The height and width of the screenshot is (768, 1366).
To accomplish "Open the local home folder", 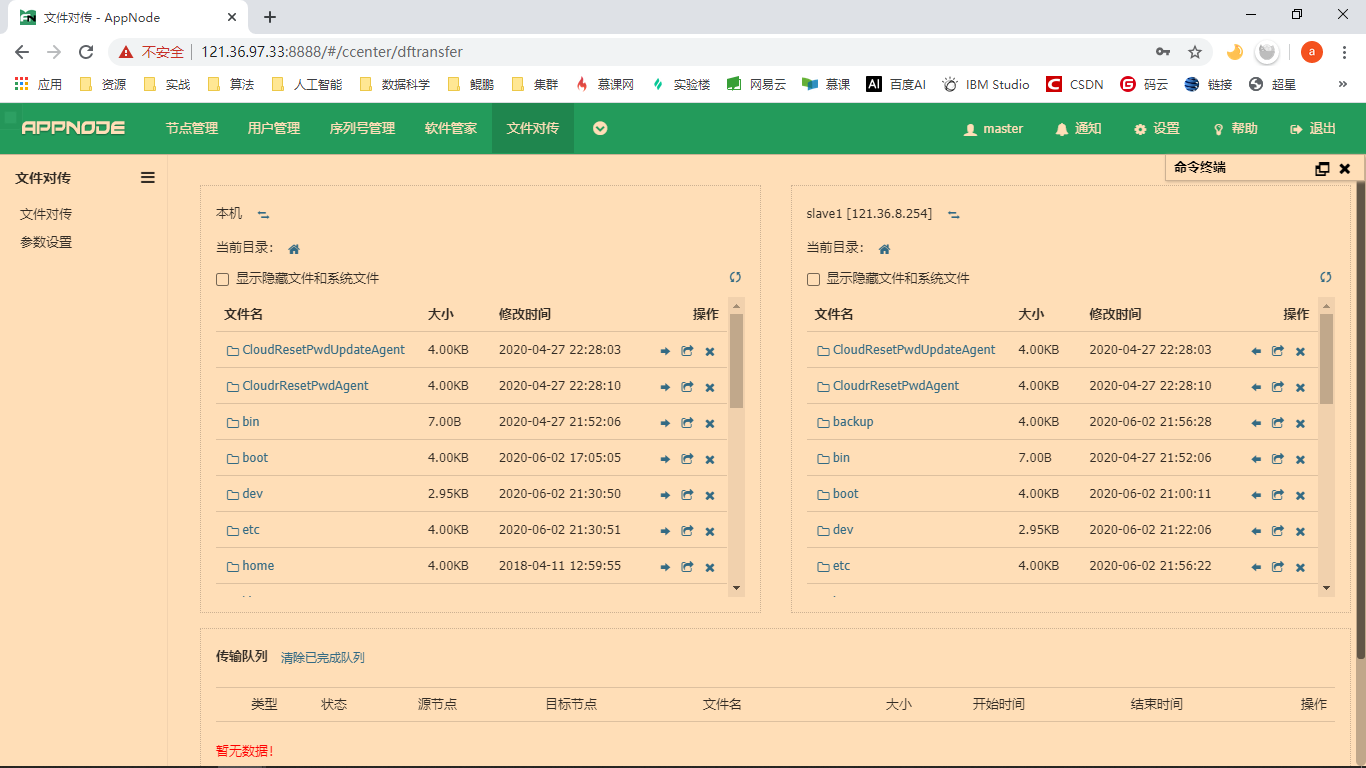I will pos(258,566).
